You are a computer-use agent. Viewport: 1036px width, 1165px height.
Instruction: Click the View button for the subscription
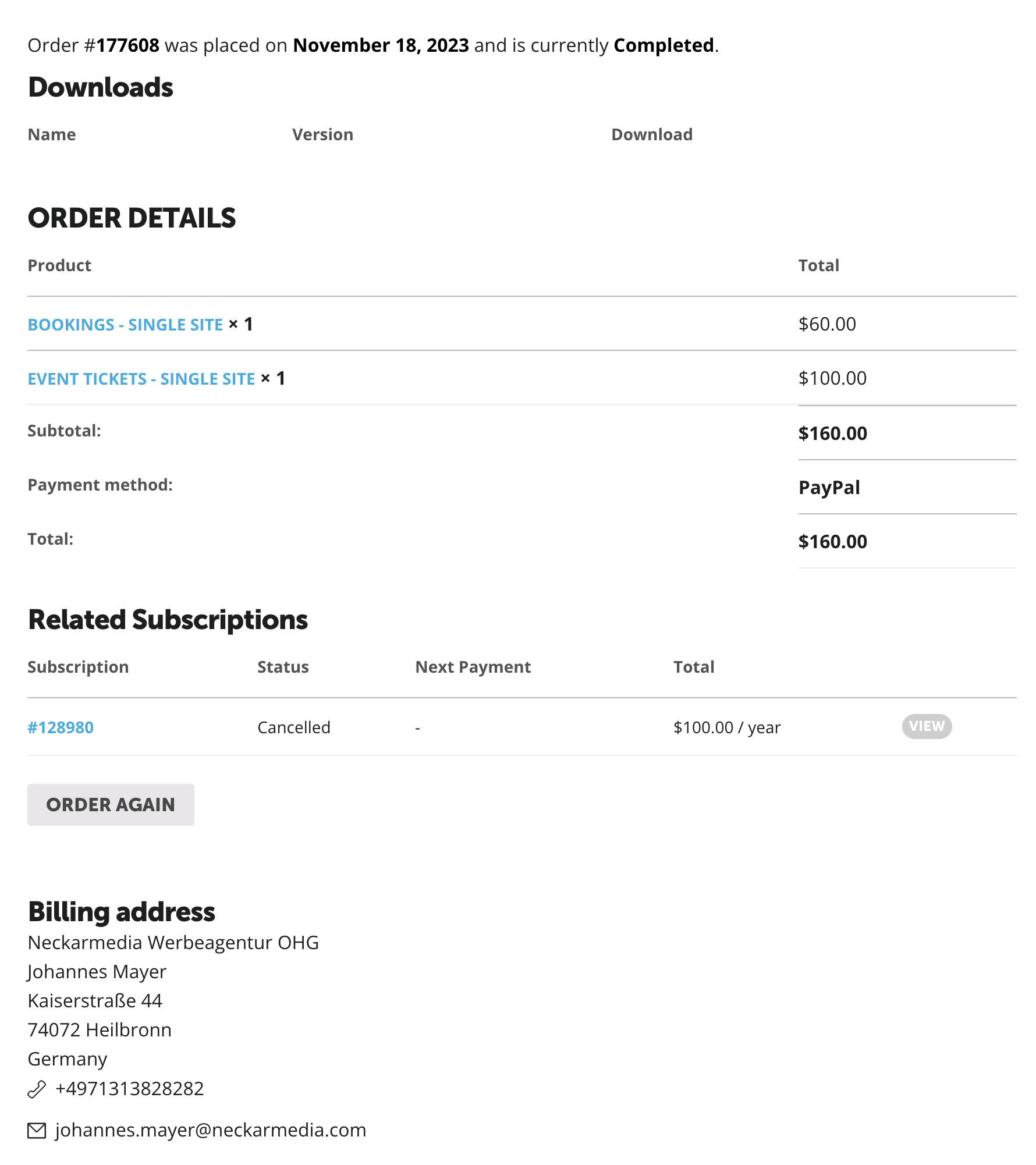click(927, 726)
